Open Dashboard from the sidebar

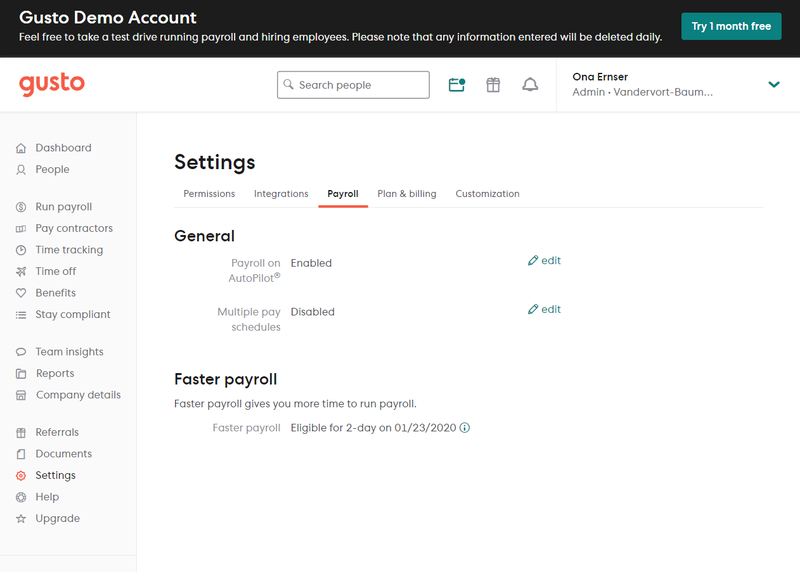click(x=63, y=148)
